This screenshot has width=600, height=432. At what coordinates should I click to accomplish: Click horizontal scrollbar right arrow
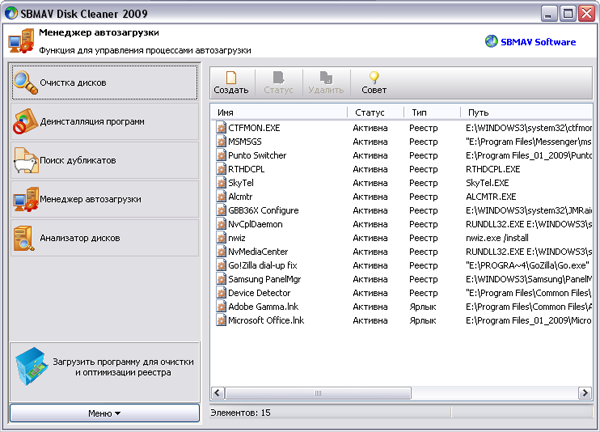[x=585, y=393]
